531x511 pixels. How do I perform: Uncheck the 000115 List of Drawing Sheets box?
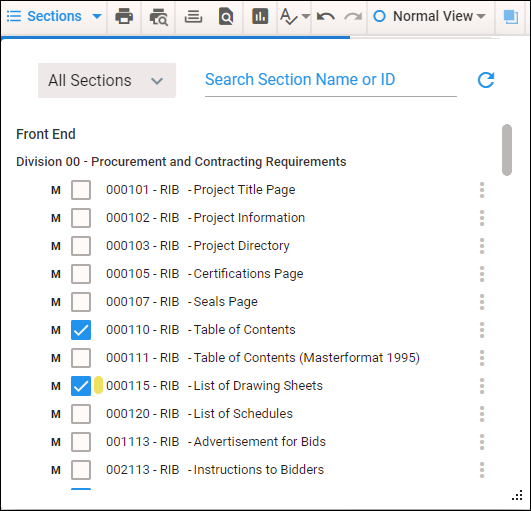tap(81, 386)
